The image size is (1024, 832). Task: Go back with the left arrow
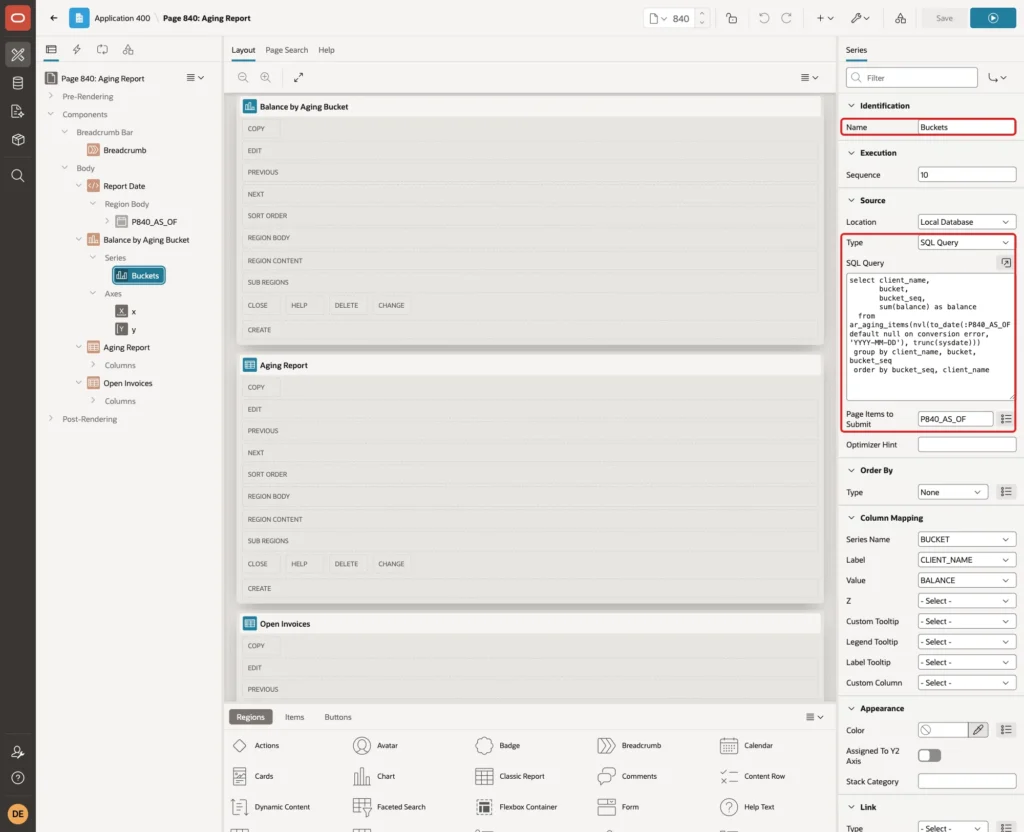pyautogui.click(x=54, y=18)
